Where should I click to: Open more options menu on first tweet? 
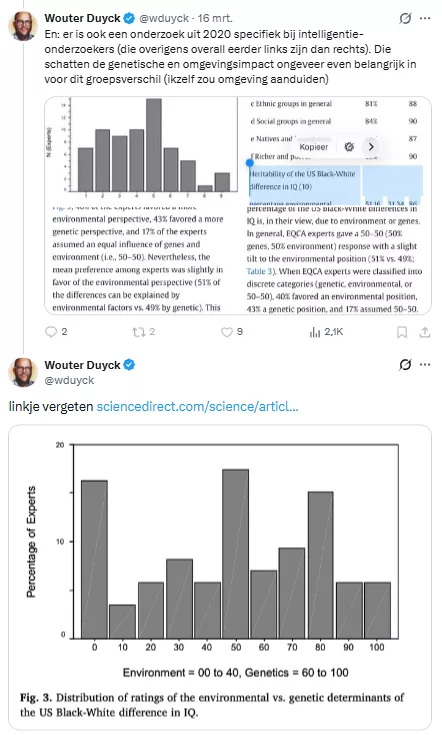425,18
